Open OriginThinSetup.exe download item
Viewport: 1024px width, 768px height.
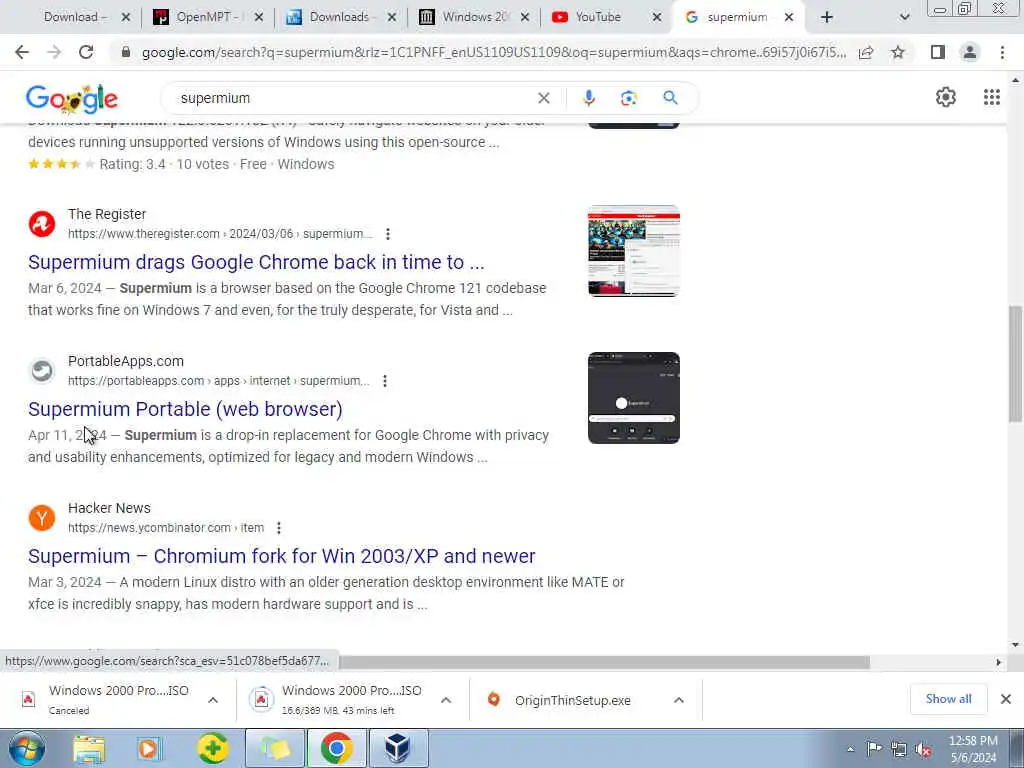[572, 701]
